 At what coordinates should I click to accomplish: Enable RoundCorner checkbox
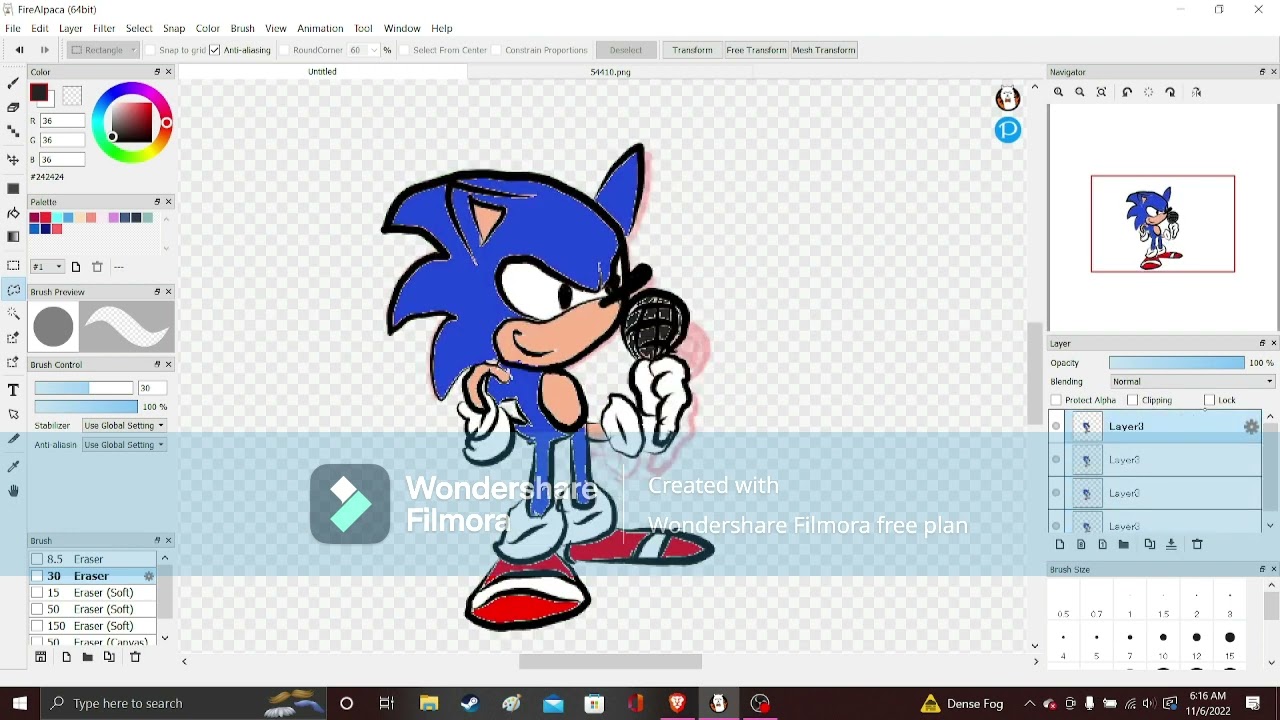point(284,50)
